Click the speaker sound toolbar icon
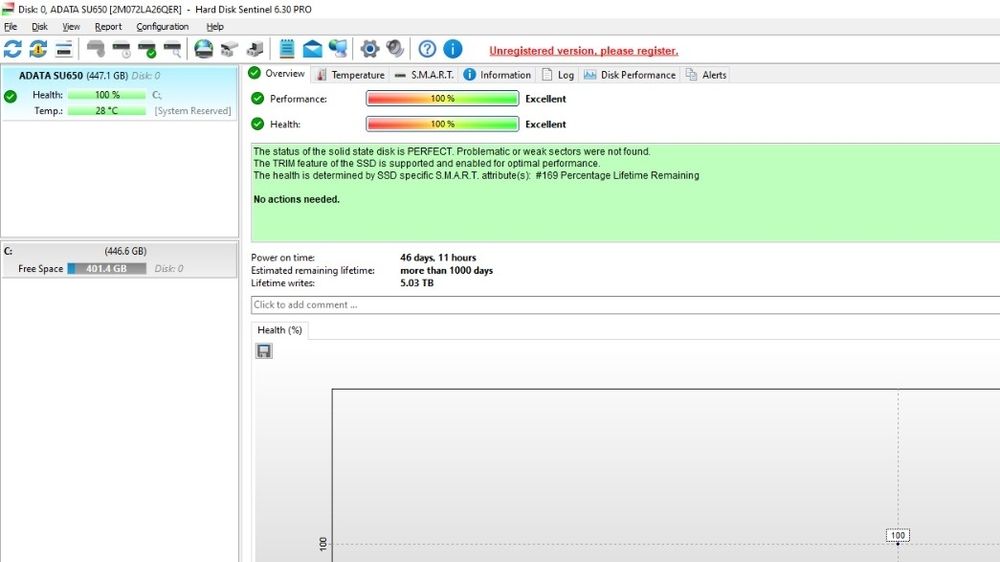Image resolution: width=1000 pixels, height=562 pixels. tap(395, 48)
